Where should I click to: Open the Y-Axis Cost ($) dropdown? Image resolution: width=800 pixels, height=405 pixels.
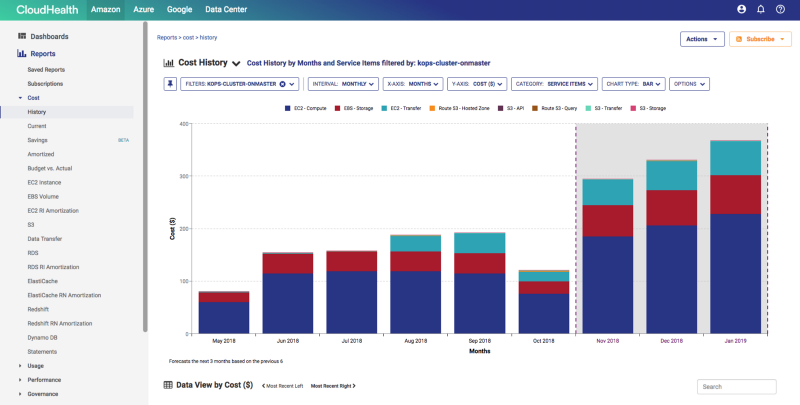pos(477,84)
